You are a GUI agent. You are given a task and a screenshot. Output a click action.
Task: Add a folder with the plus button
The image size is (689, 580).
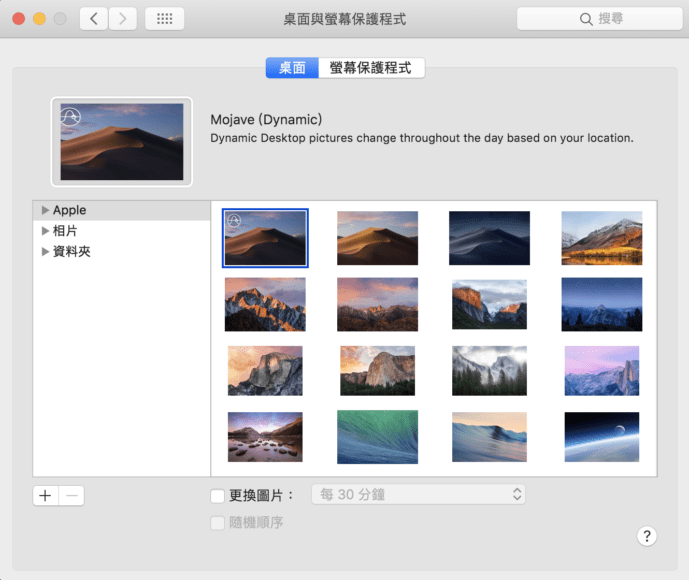pyautogui.click(x=45, y=496)
